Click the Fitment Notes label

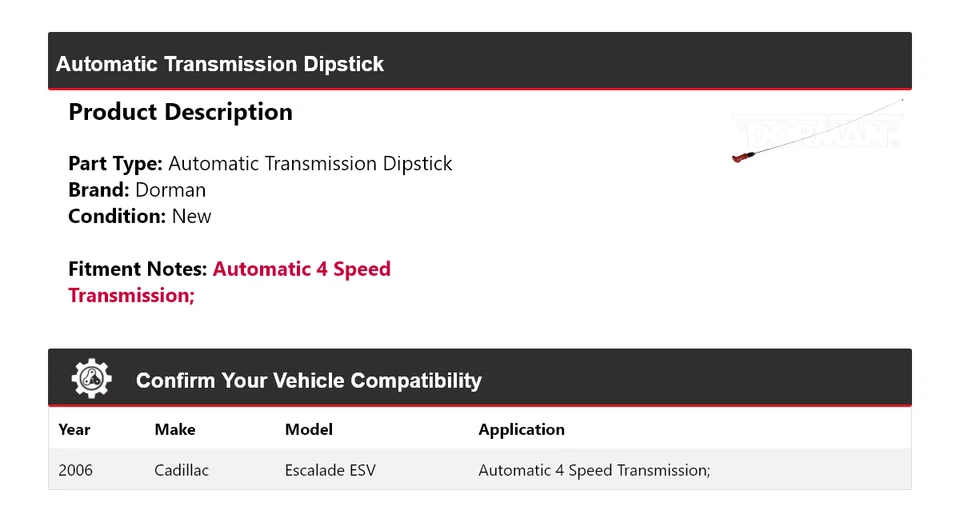tap(138, 269)
